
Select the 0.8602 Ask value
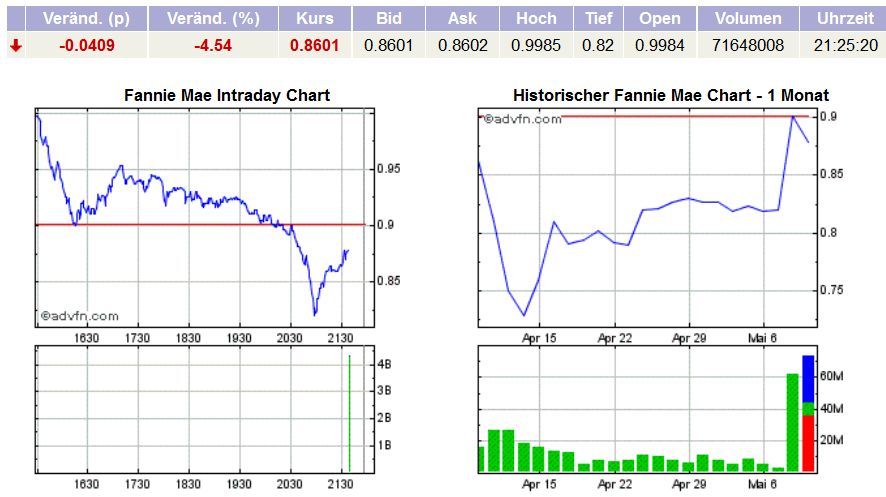click(x=463, y=45)
